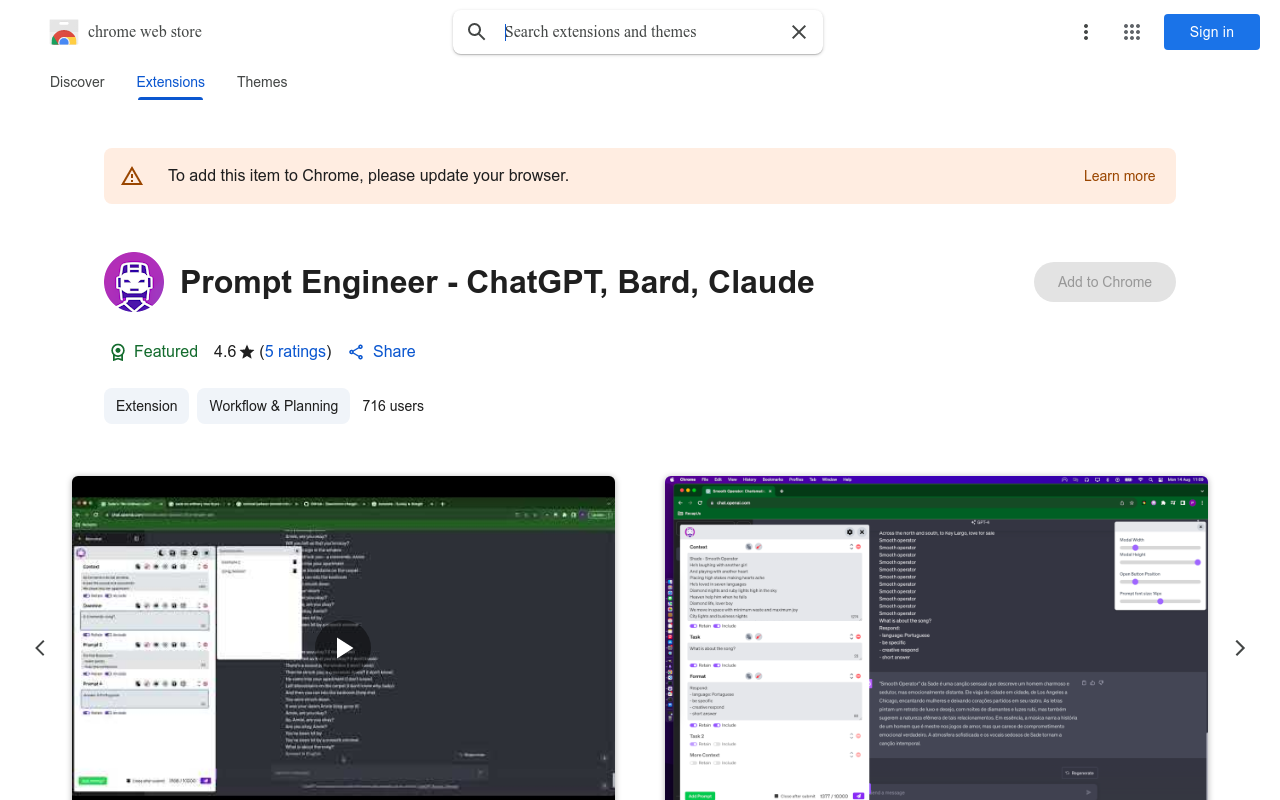Open the Learn more link
The image size is (1280, 800).
click(x=1119, y=176)
